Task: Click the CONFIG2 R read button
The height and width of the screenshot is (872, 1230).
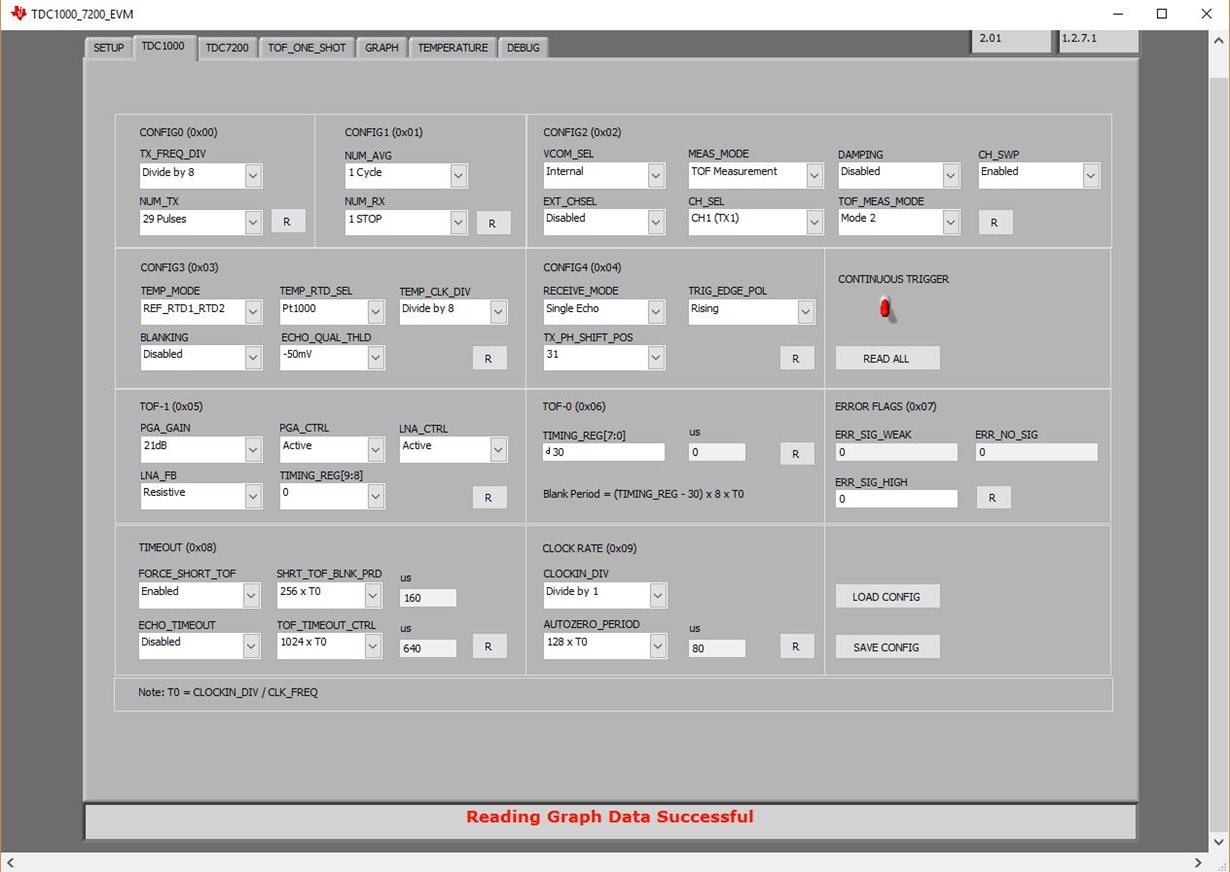Action: [995, 222]
